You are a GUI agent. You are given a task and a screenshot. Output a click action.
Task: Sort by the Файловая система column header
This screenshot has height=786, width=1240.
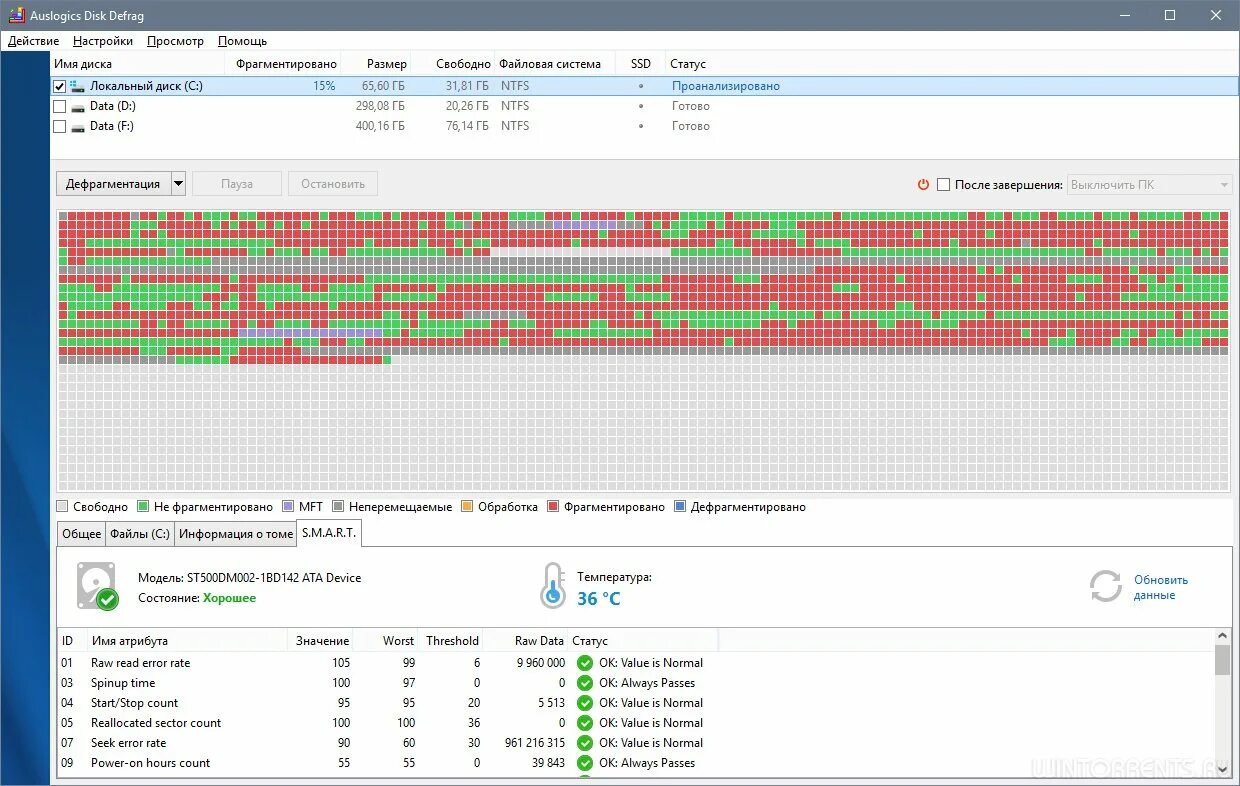555,64
